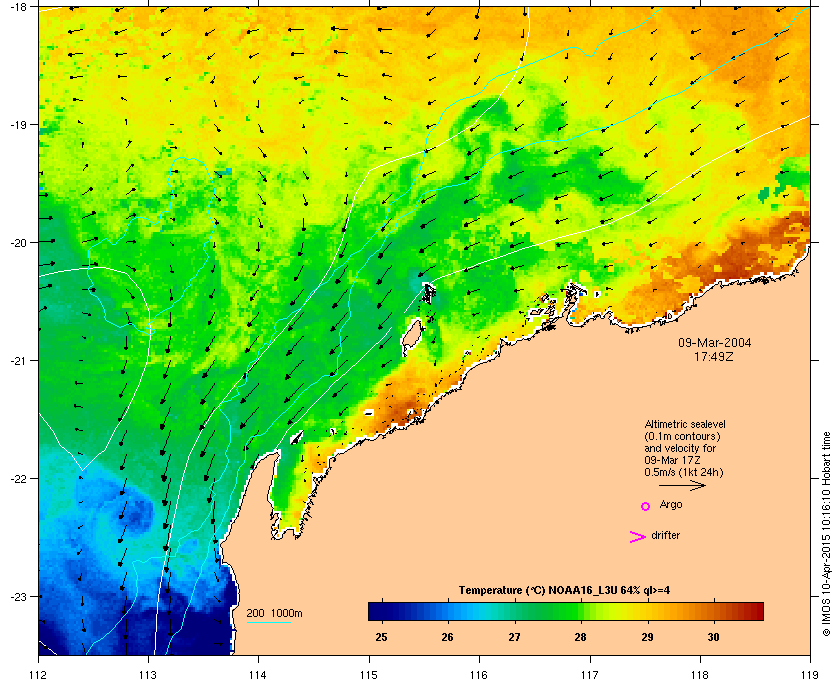The height and width of the screenshot is (680, 840).
Task: Click the longitude axis label 114
Action: point(258,675)
